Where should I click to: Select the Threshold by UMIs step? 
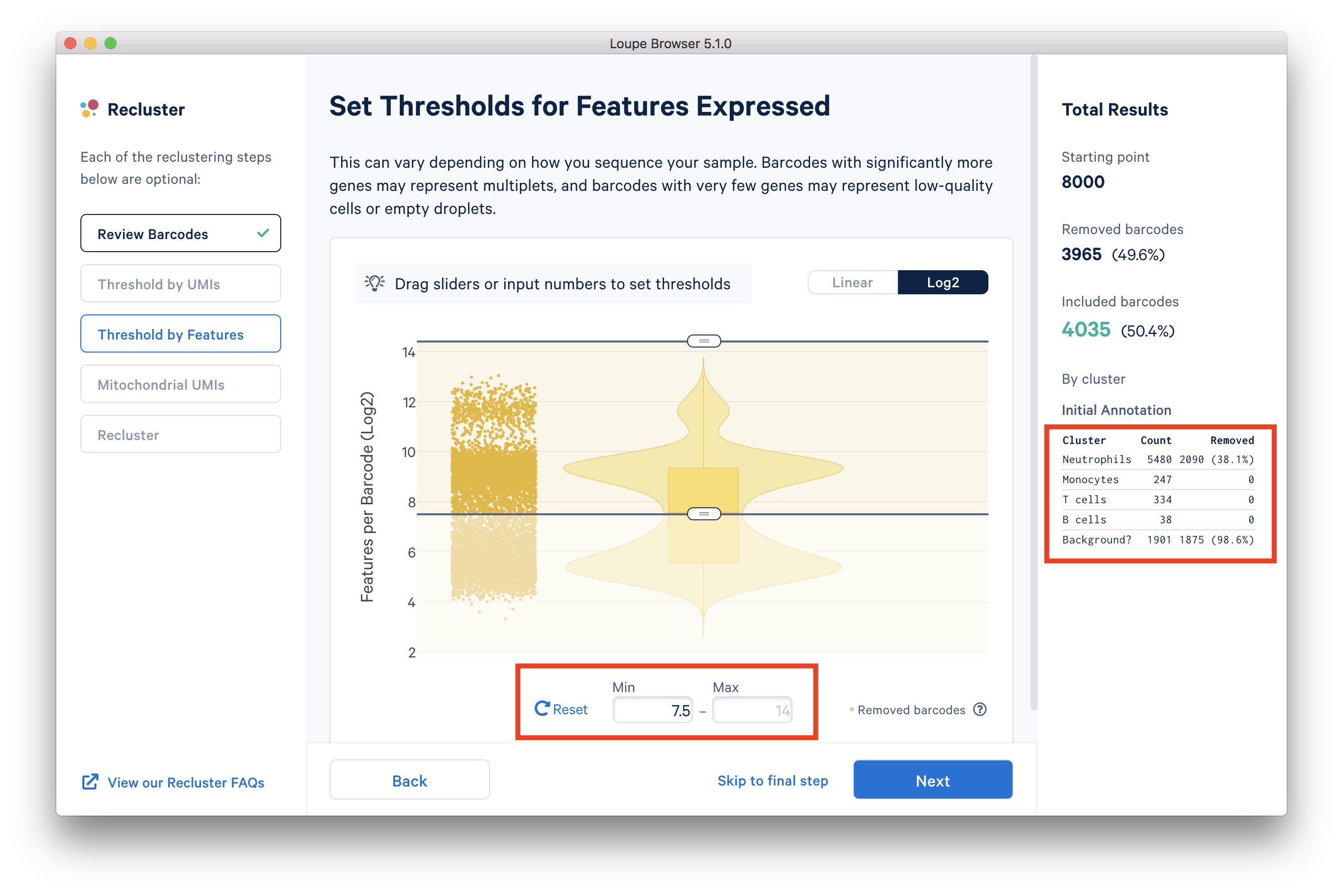point(180,283)
